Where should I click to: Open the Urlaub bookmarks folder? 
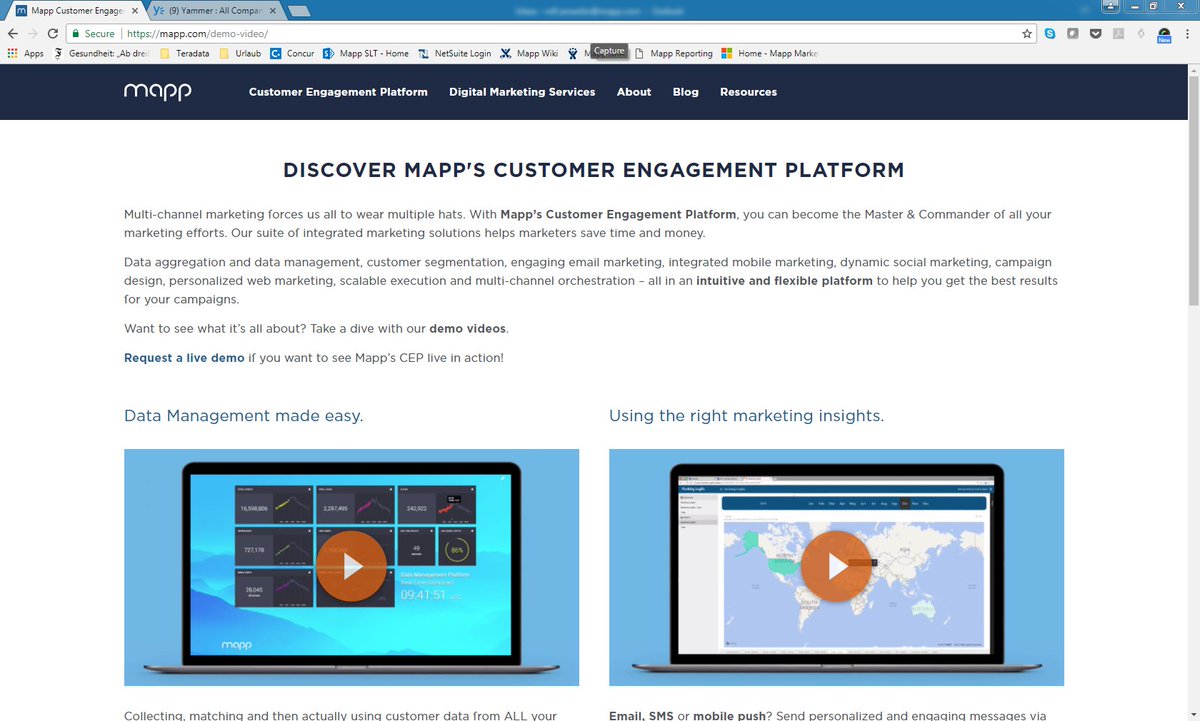[x=241, y=53]
